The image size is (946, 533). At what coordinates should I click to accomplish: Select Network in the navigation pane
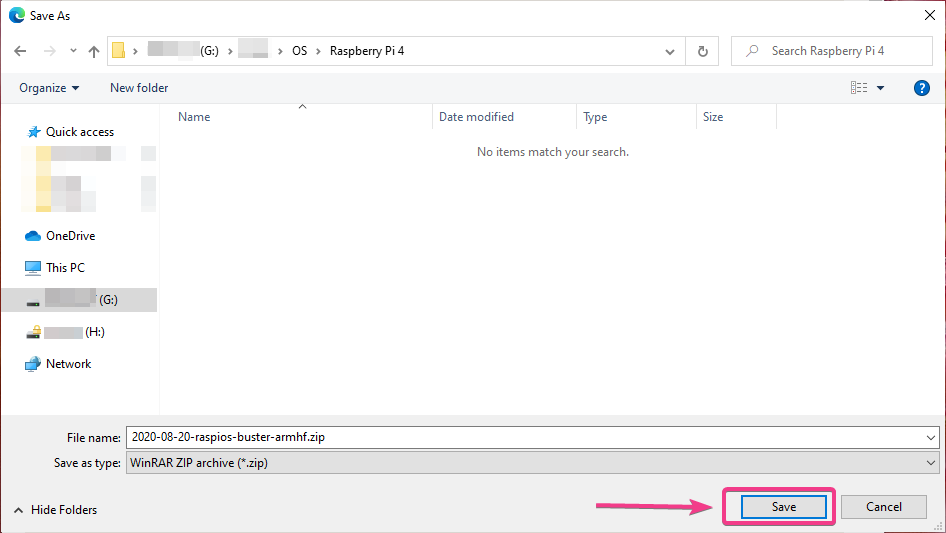(68, 364)
